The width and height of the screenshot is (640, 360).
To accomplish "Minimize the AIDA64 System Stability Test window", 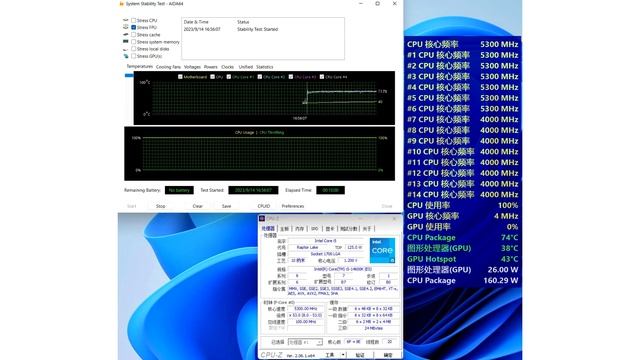I will tap(361, 4).
